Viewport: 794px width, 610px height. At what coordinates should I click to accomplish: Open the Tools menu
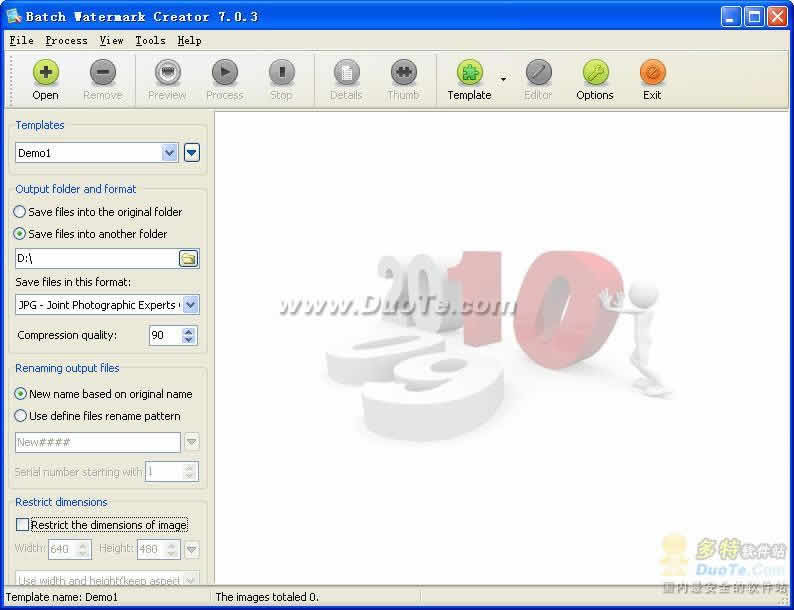pyautogui.click(x=150, y=41)
